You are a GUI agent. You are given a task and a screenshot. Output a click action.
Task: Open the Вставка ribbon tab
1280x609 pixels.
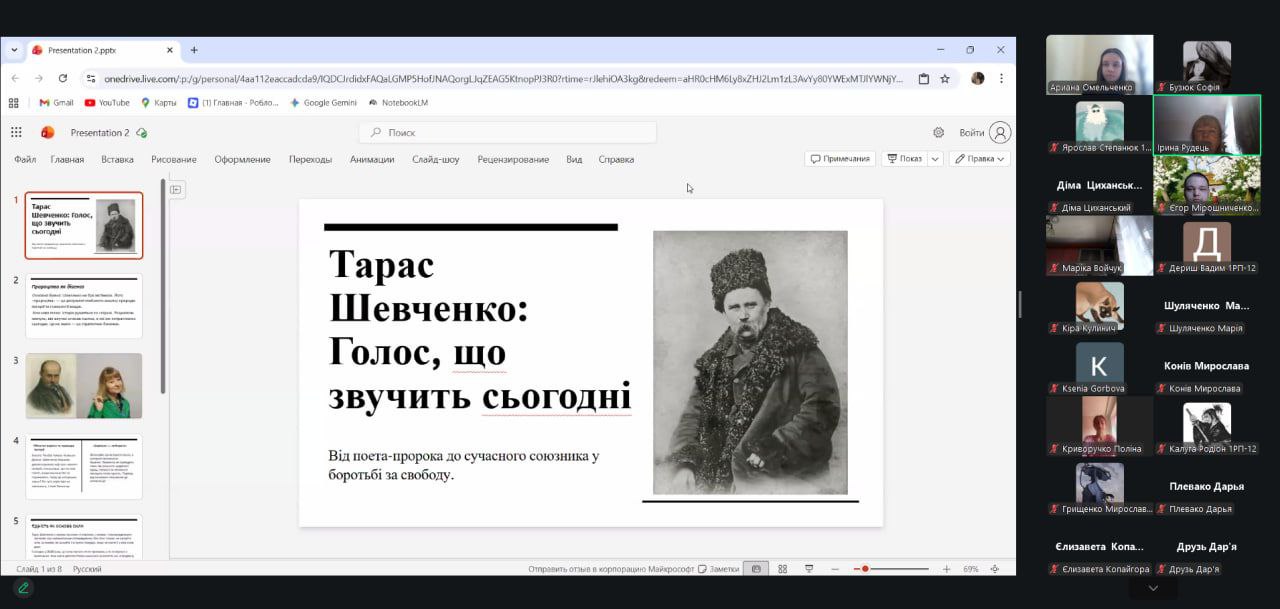pyautogui.click(x=117, y=159)
